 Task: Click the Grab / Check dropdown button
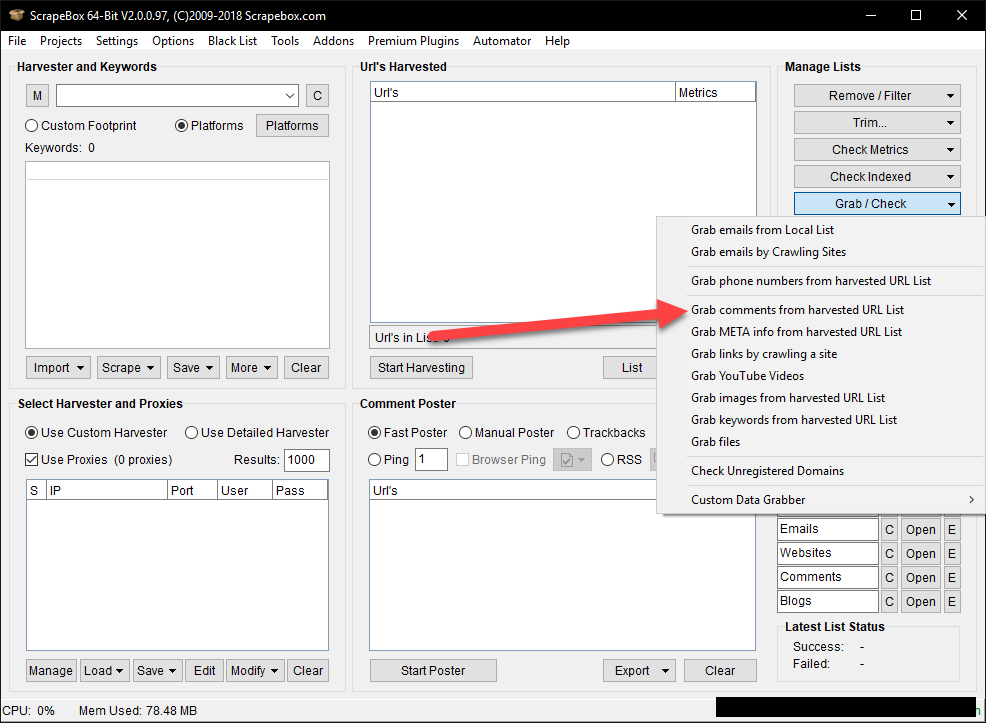877,204
